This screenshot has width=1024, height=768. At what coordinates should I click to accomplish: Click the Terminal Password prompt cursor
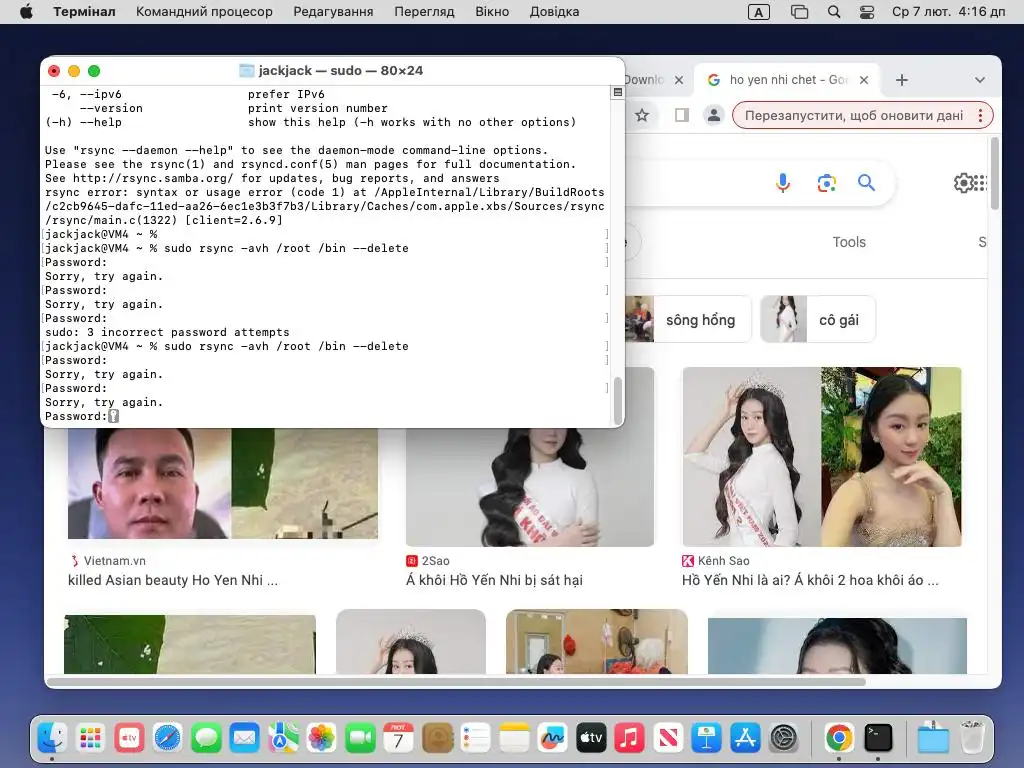[x=114, y=416]
